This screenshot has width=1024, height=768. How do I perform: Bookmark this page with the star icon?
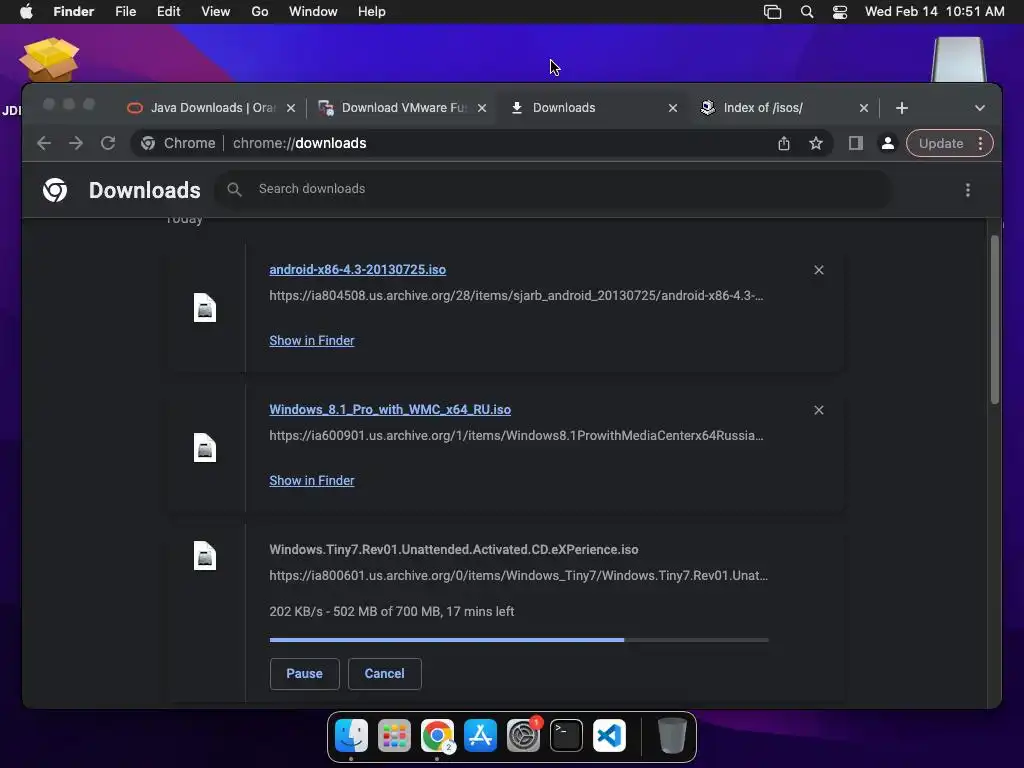coord(816,143)
